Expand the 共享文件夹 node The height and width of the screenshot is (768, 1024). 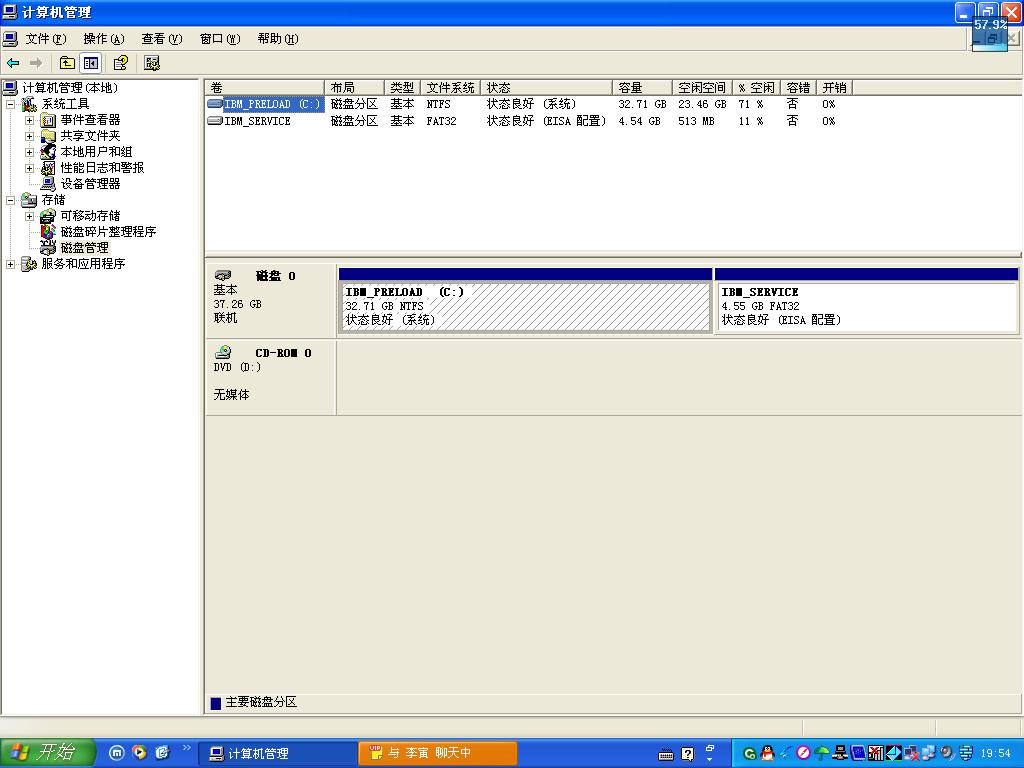[29, 136]
